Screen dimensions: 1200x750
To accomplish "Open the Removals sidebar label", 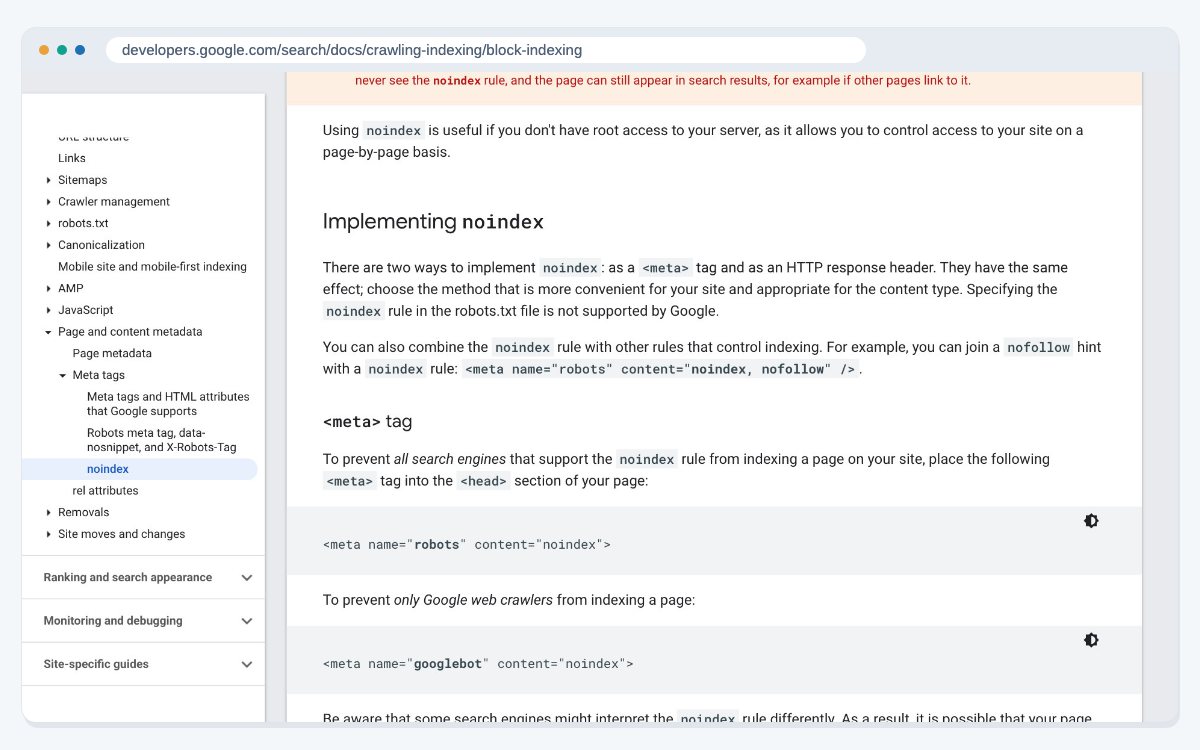I will point(84,512).
